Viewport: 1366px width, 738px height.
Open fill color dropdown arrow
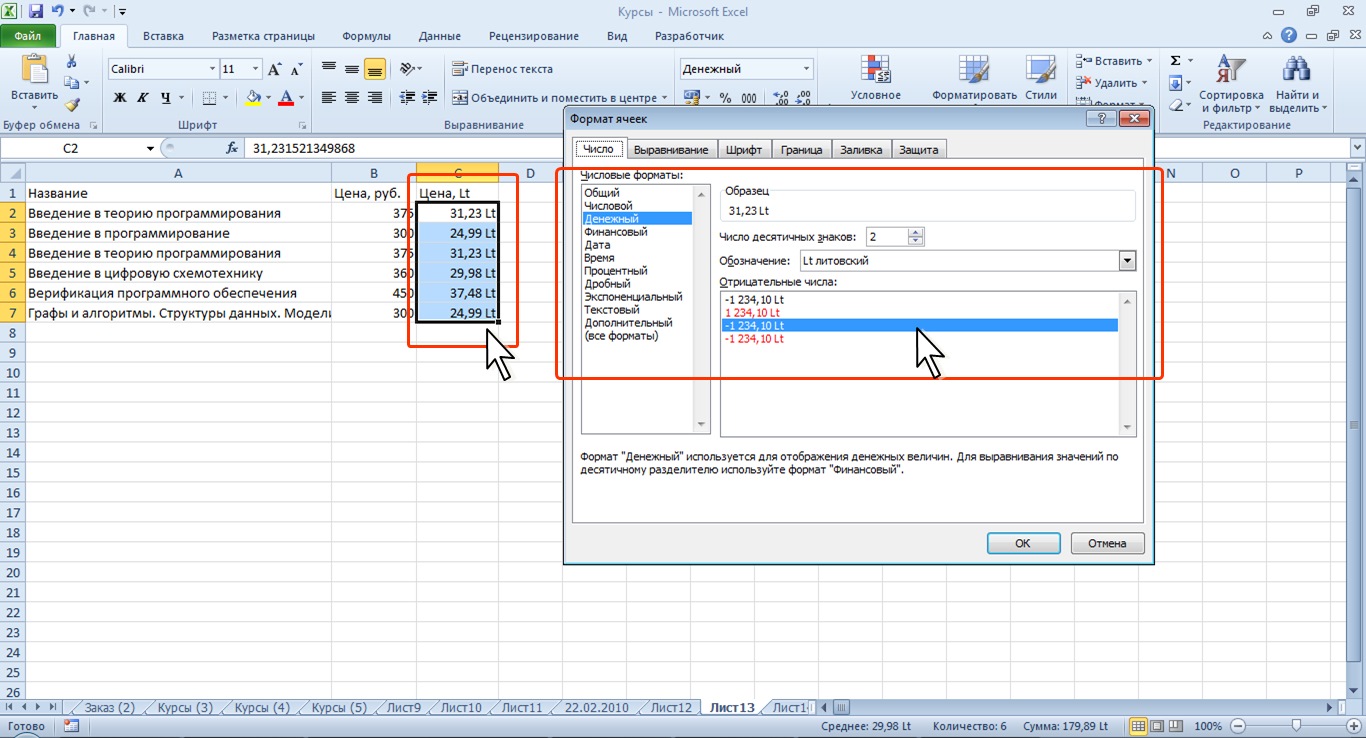(x=269, y=98)
